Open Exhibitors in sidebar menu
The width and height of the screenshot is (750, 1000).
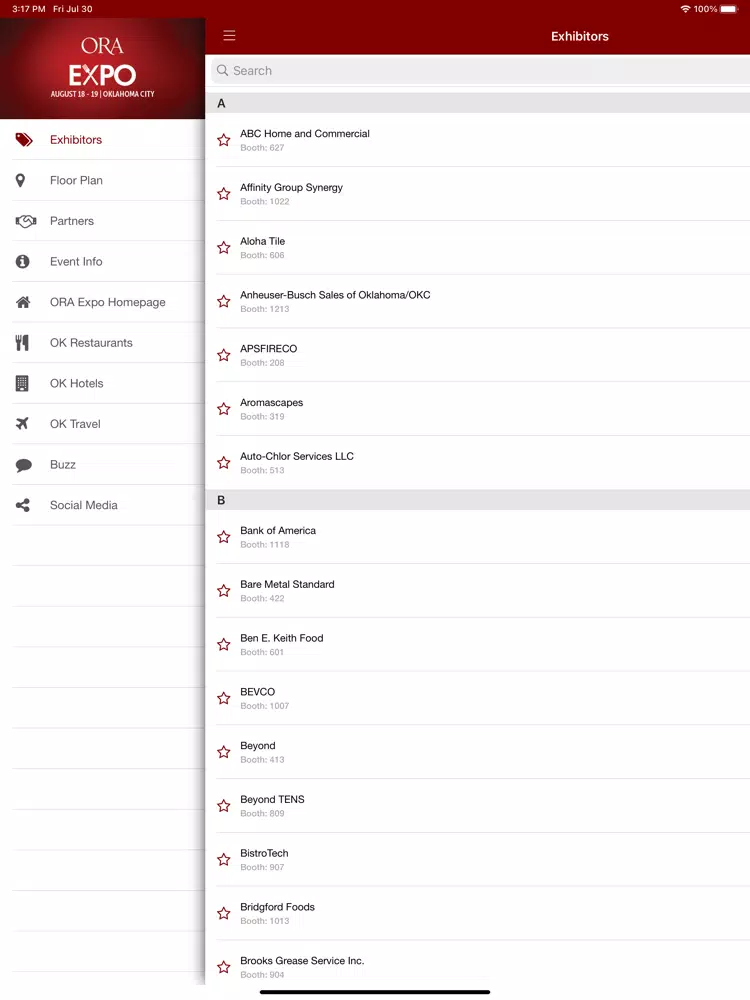102,140
